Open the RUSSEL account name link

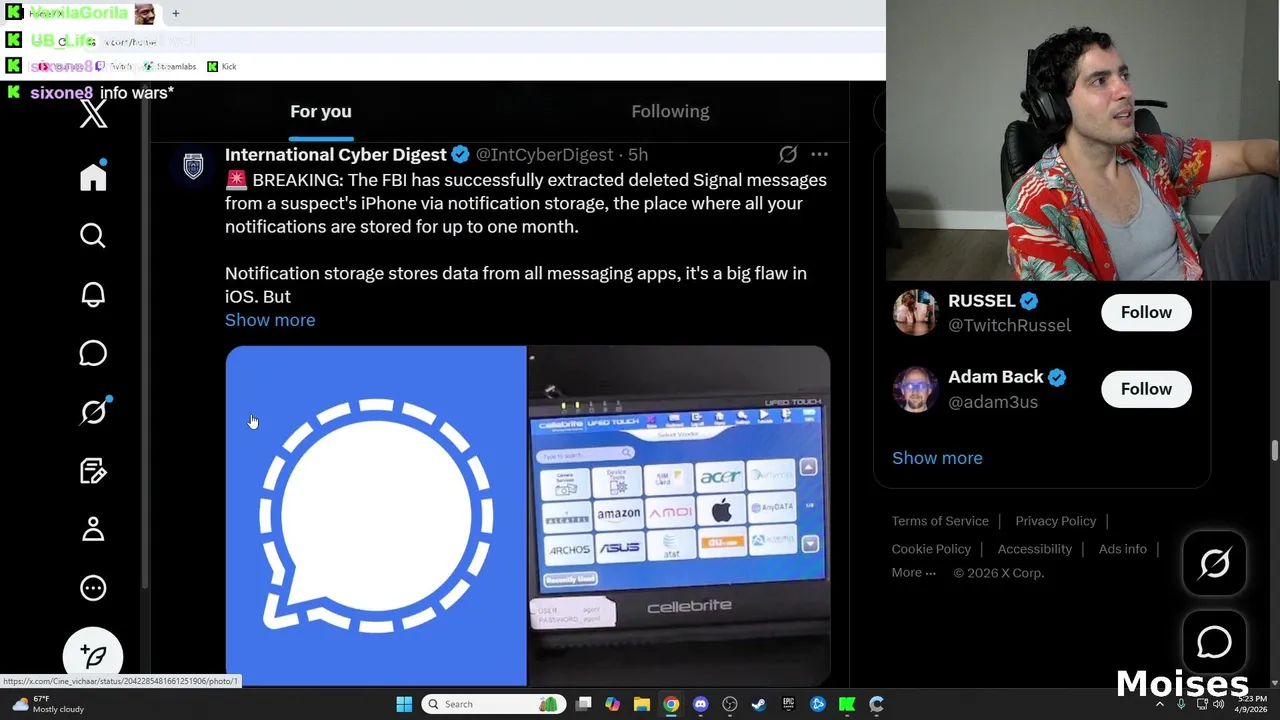981,300
